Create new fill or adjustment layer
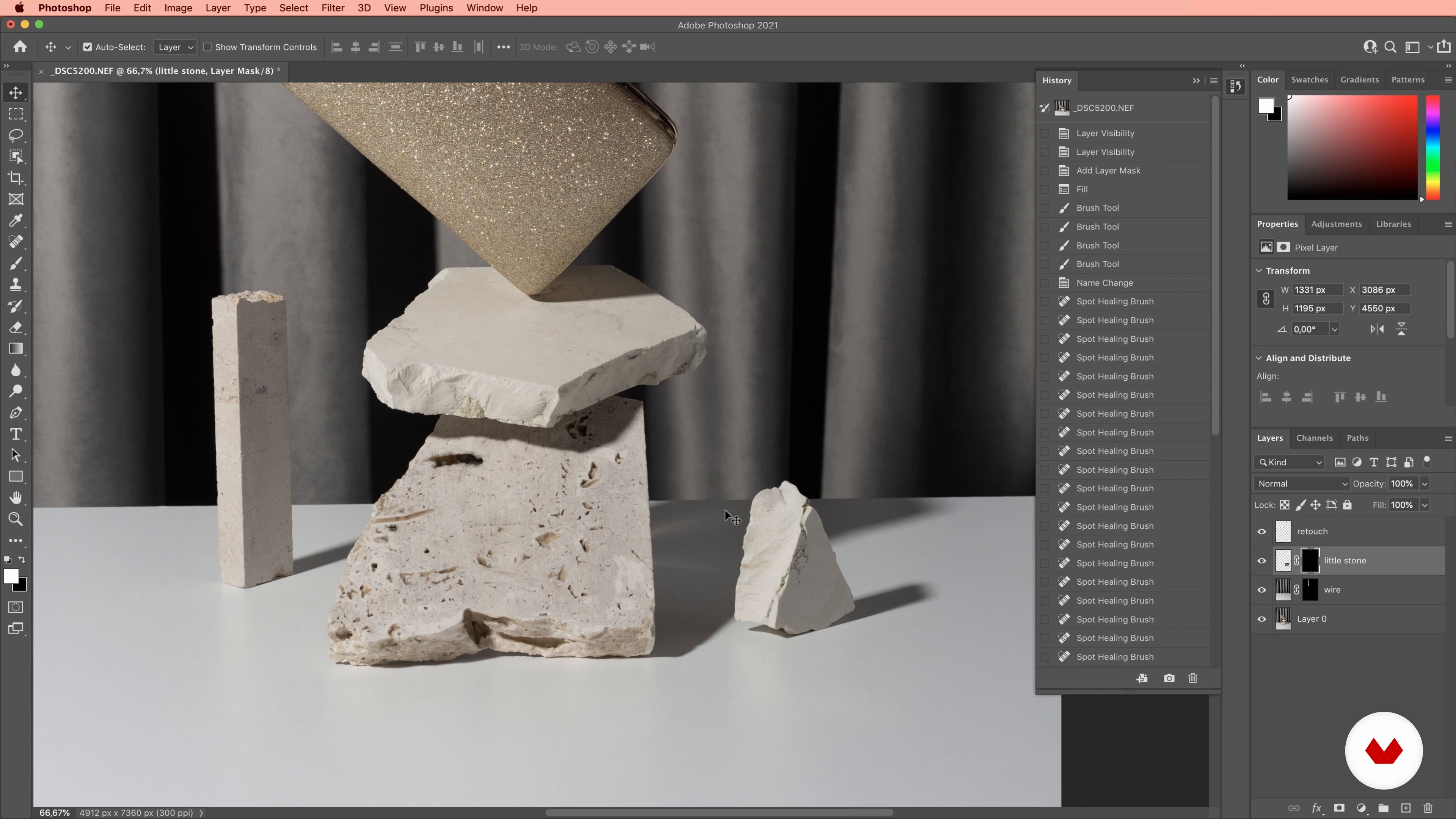Screen dimensions: 1456x819 coord(1361,808)
